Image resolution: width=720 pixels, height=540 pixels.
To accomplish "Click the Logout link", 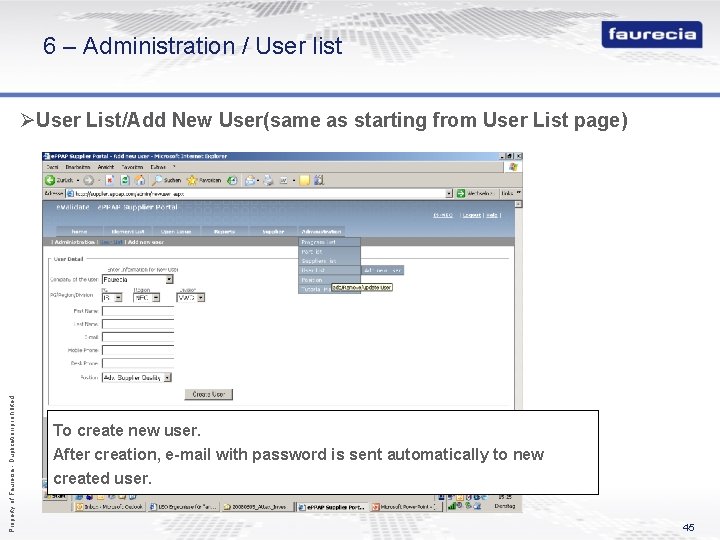I will [471, 215].
